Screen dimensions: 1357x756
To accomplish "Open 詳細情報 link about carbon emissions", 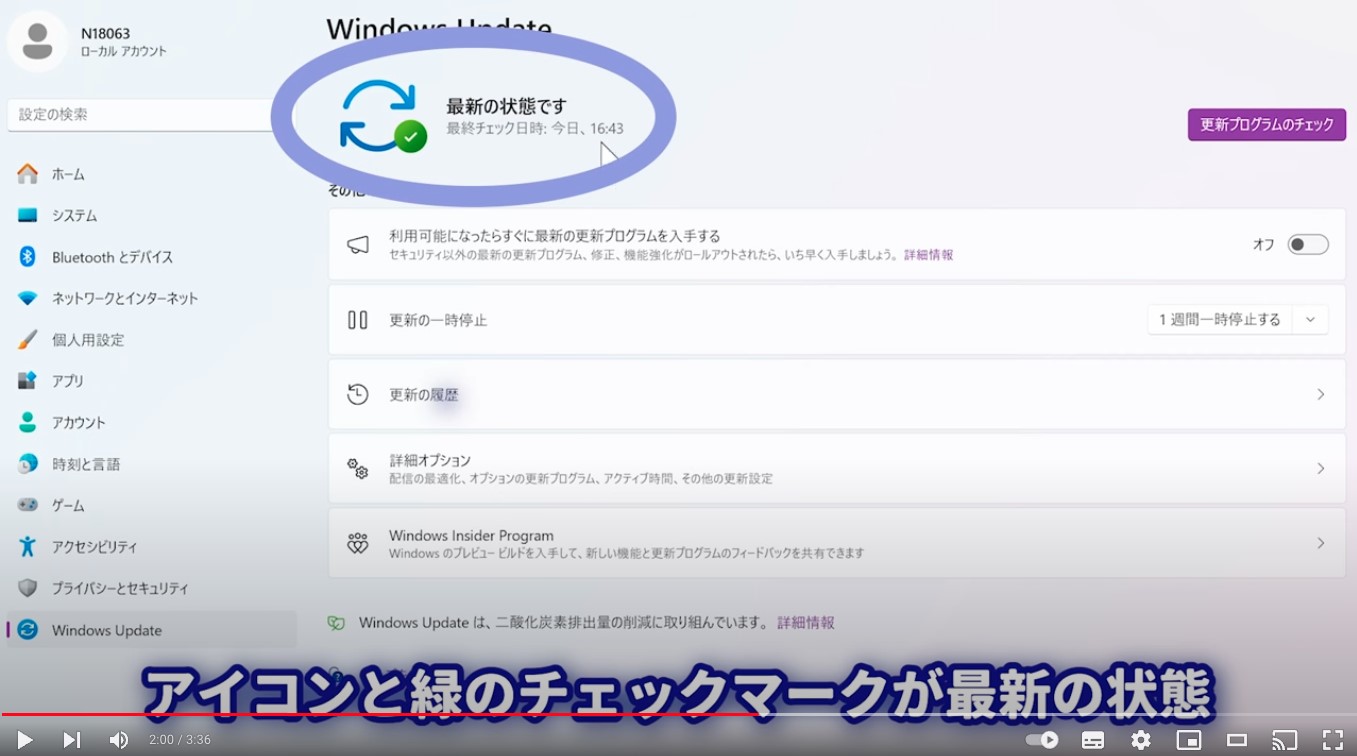I will tap(806, 623).
